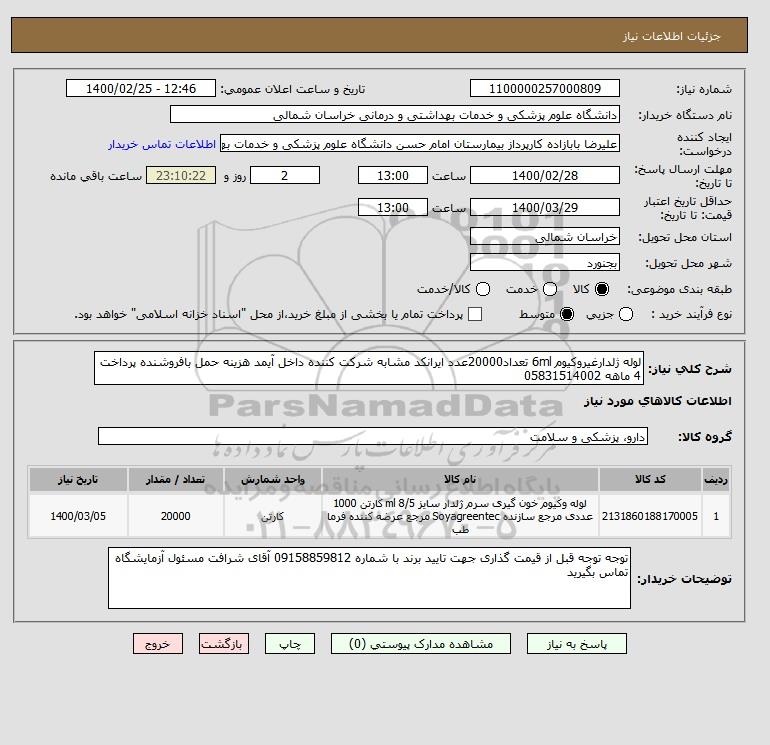Viewport: 770px width, 745px height.
Task: Click the product name cell لوله وکیوم خون گیری
Action: click(x=460, y=516)
